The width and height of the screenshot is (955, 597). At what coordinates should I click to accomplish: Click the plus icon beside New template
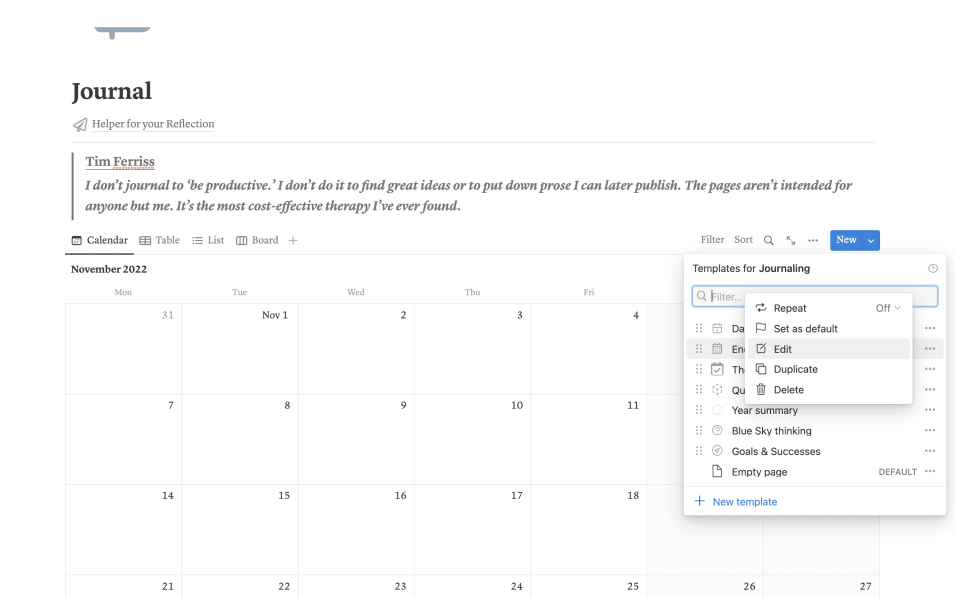(x=700, y=501)
